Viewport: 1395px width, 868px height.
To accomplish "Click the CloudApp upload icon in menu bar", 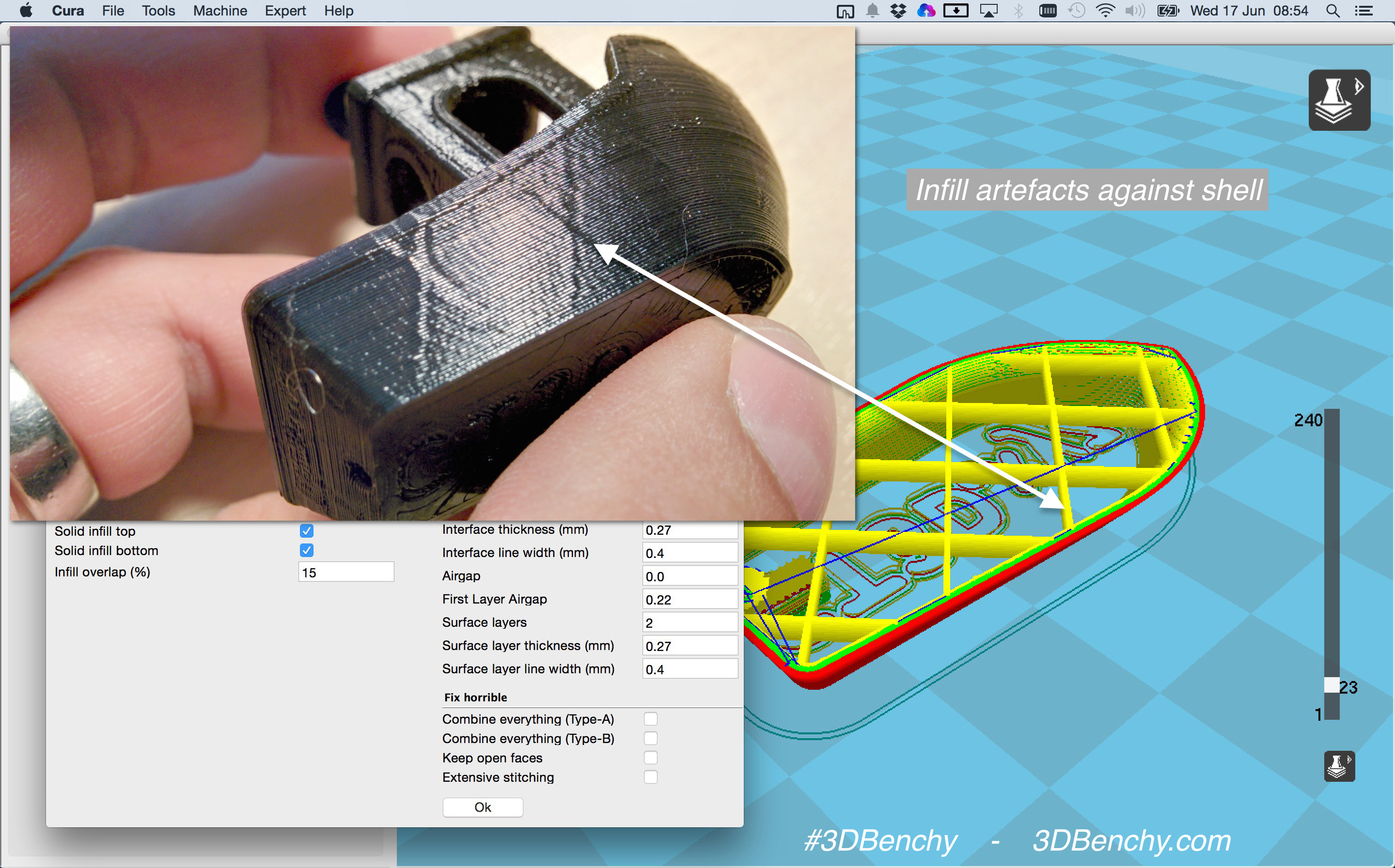I will 926,11.
